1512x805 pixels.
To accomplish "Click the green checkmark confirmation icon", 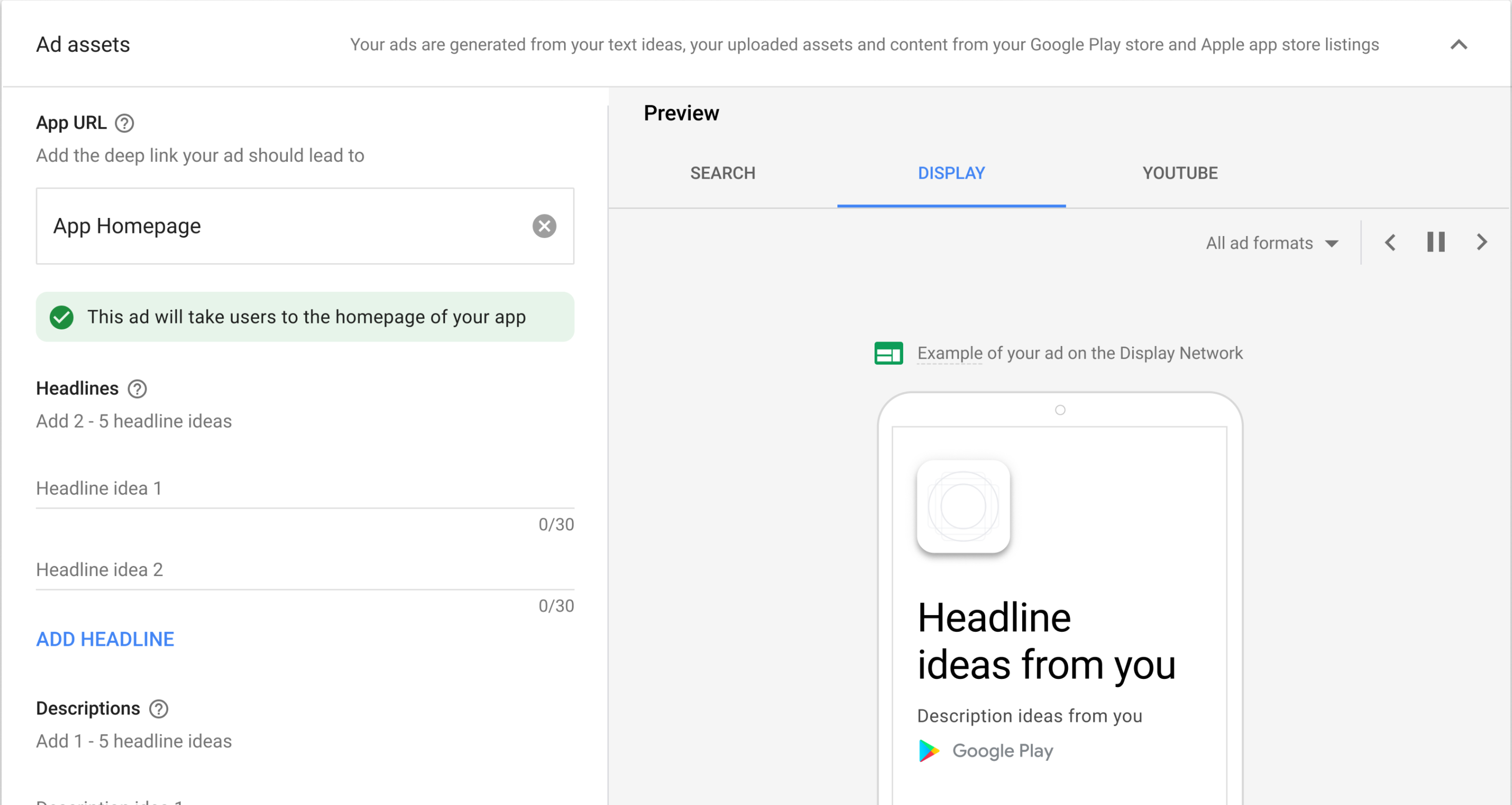I will pyautogui.click(x=62, y=317).
